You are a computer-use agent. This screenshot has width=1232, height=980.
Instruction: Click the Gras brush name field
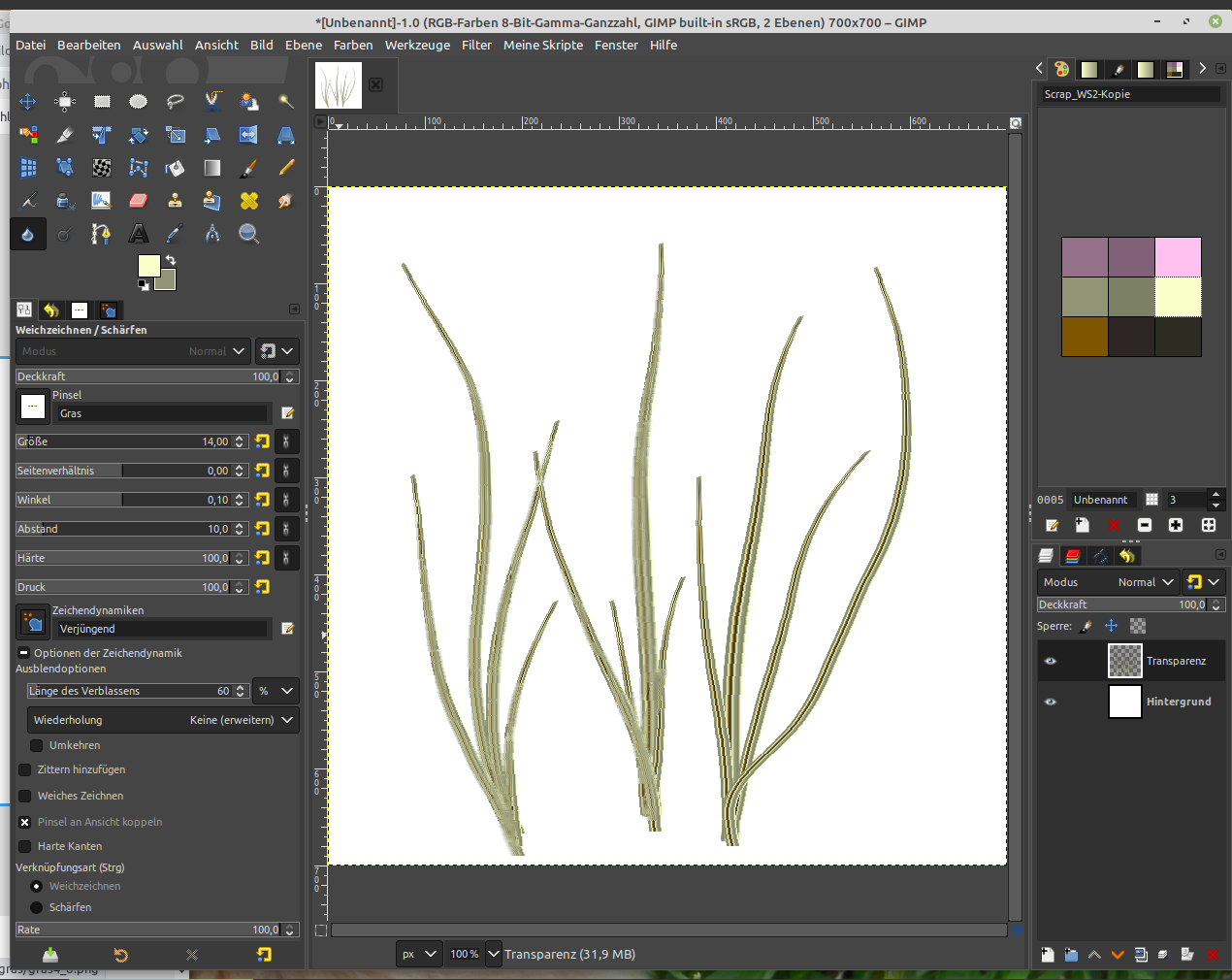point(162,413)
